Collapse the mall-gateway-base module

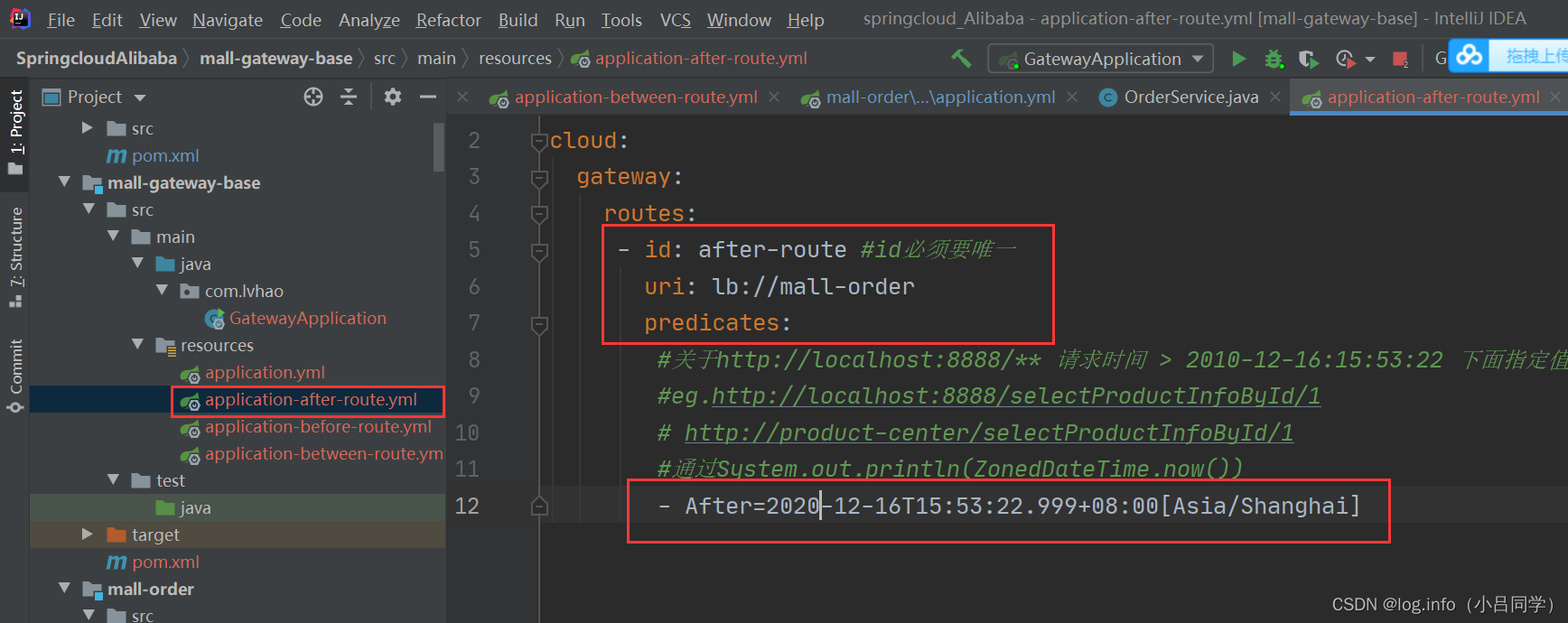pyautogui.click(x=64, y=182)
